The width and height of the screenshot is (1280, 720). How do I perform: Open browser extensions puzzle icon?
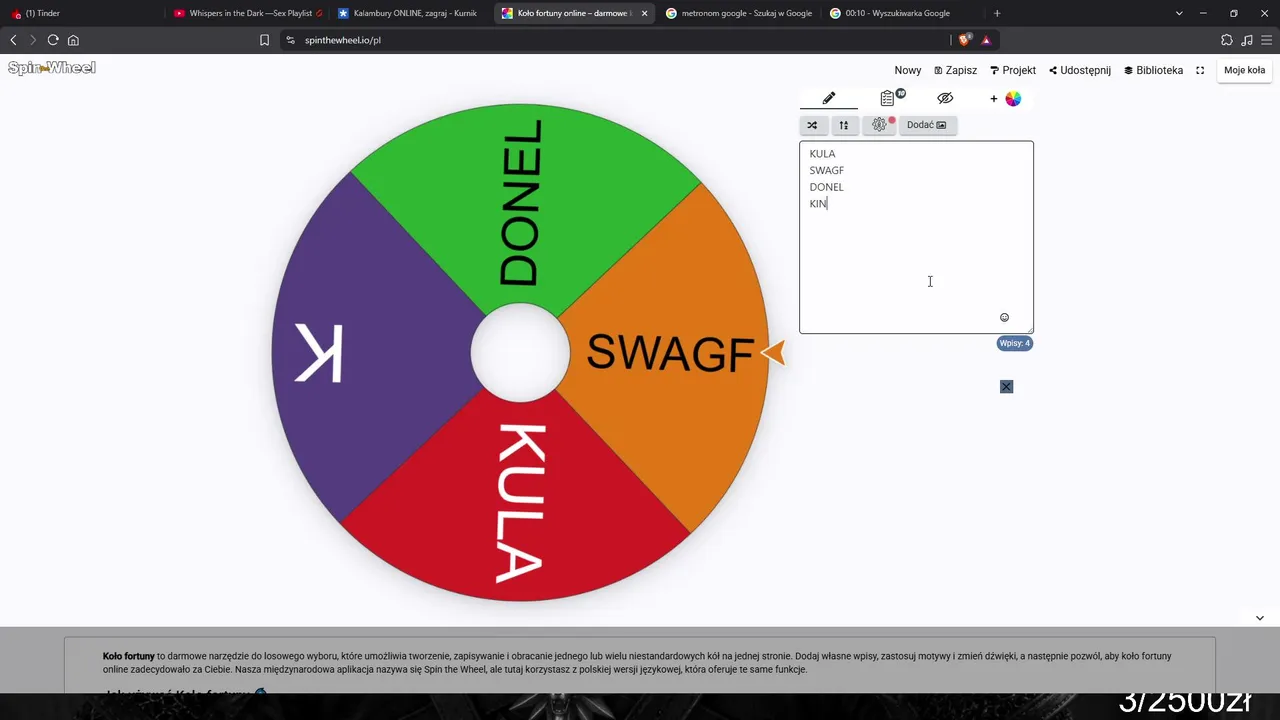coord(1227,40)
